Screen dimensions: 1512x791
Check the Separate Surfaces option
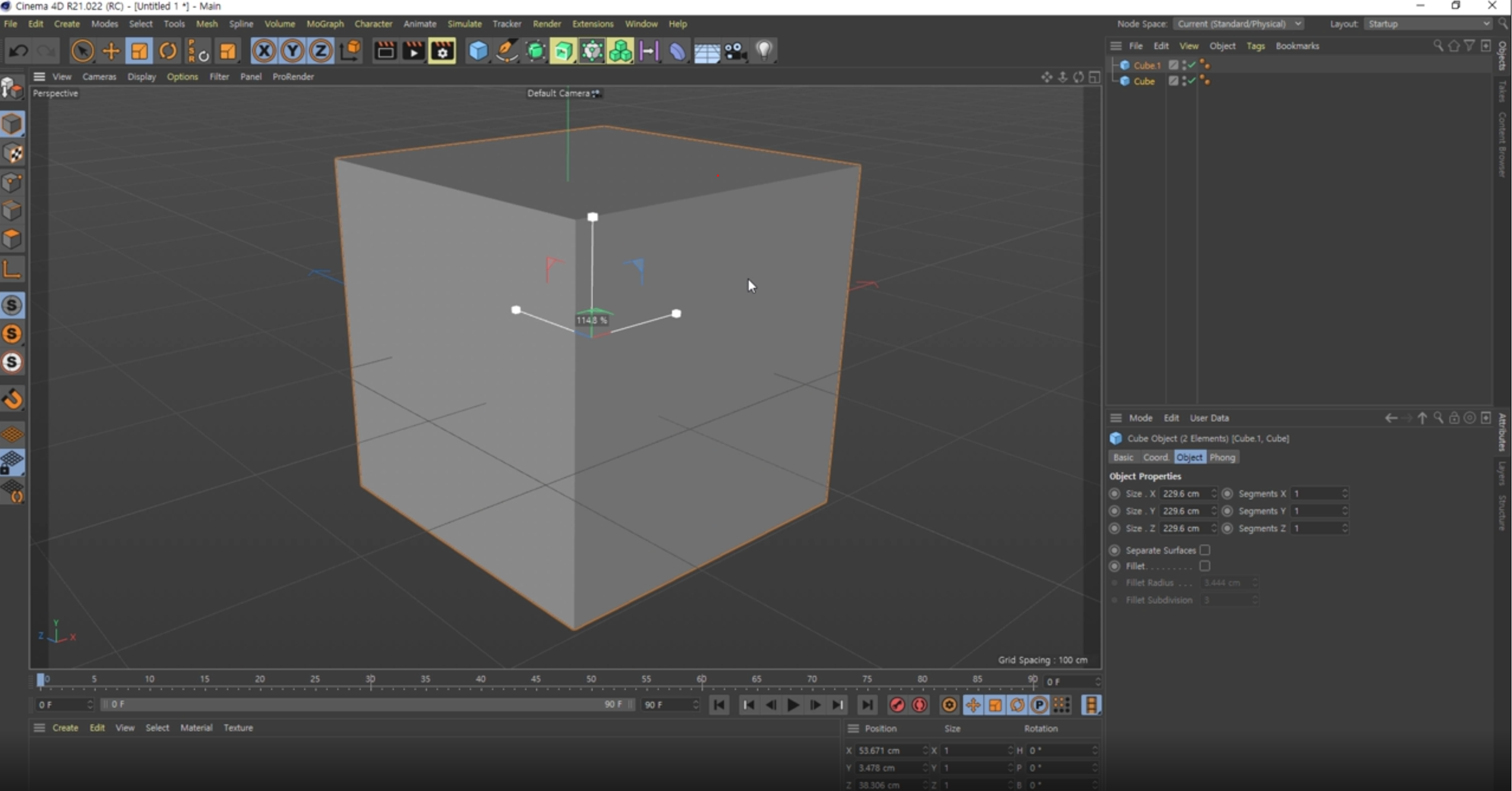1204,550
